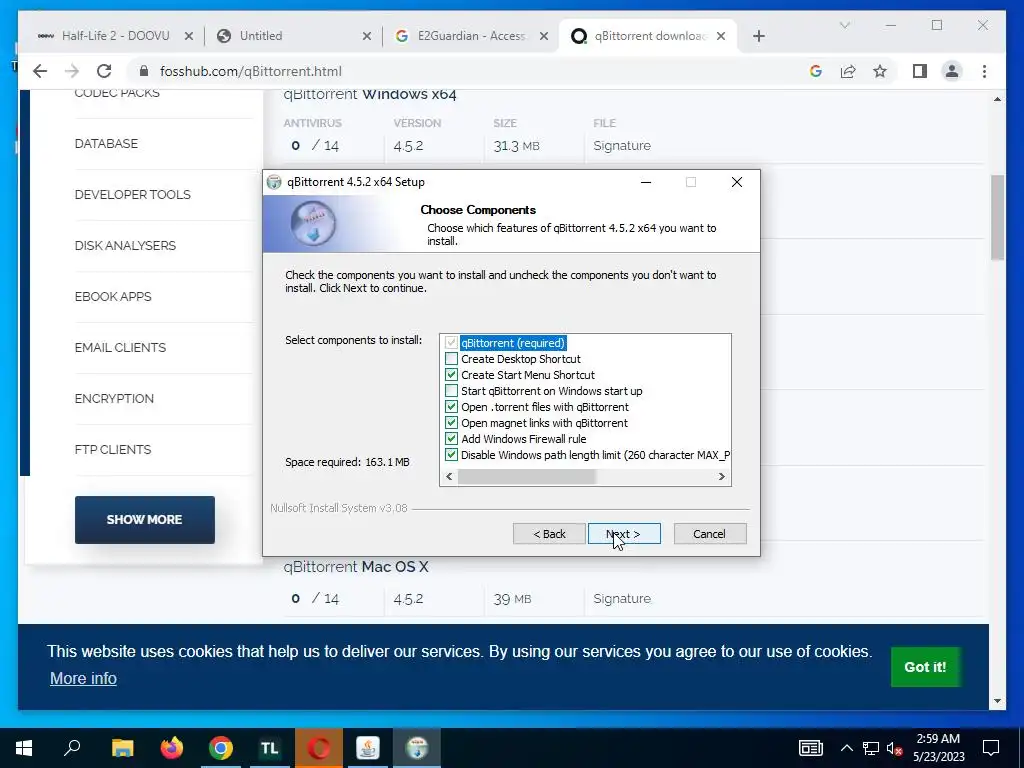
Task: Click the Chrome taskbar icon
Action: coord(221,748)
